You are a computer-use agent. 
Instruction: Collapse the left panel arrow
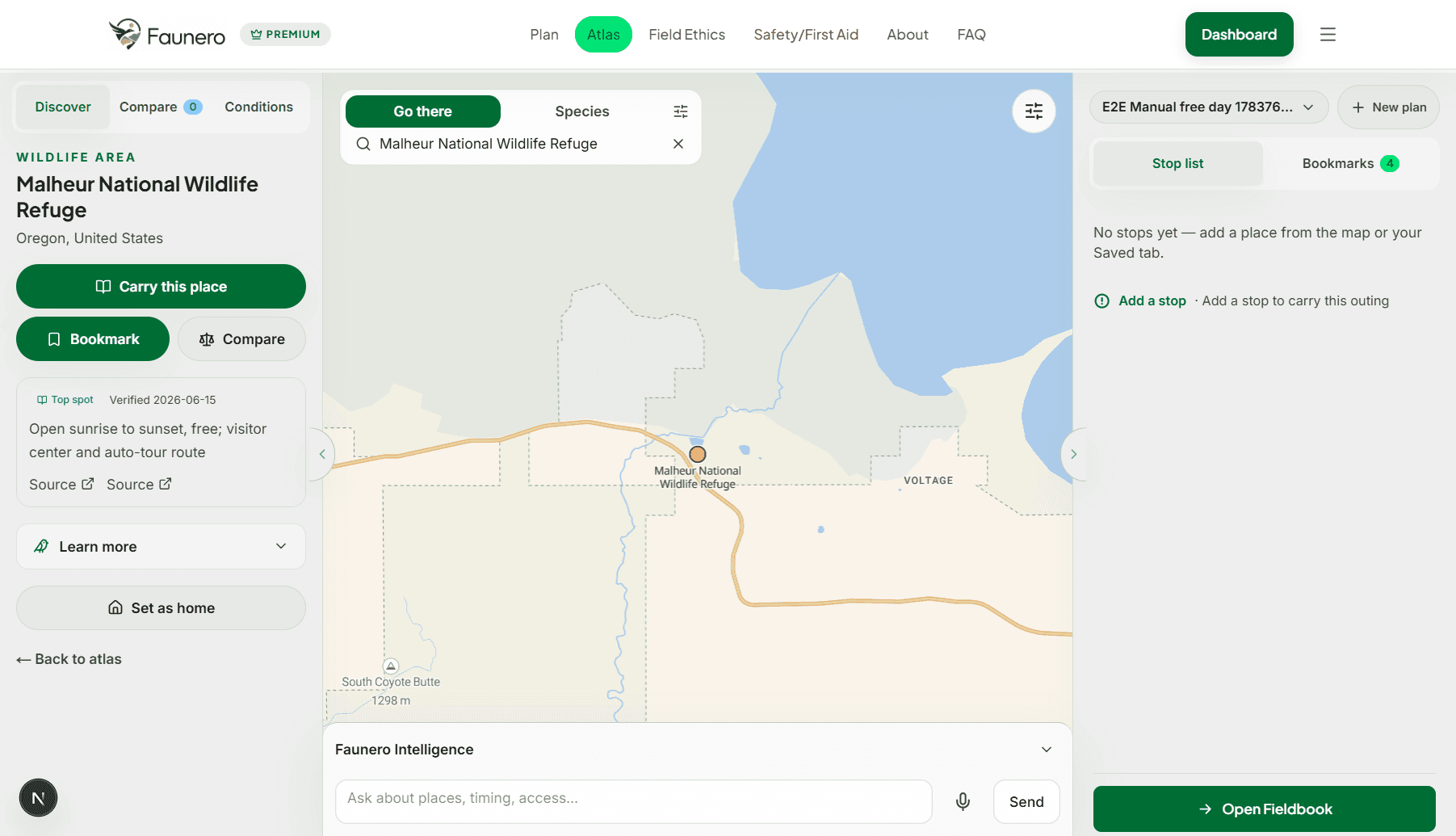point(322,454)
